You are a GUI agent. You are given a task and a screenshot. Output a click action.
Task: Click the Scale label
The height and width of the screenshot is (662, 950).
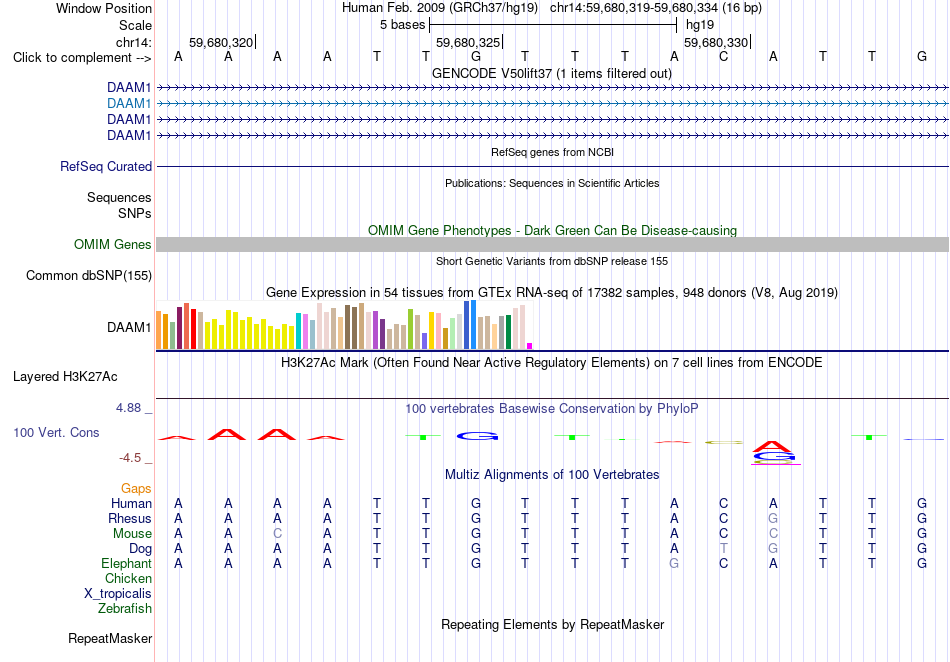(x=135, y=25)
